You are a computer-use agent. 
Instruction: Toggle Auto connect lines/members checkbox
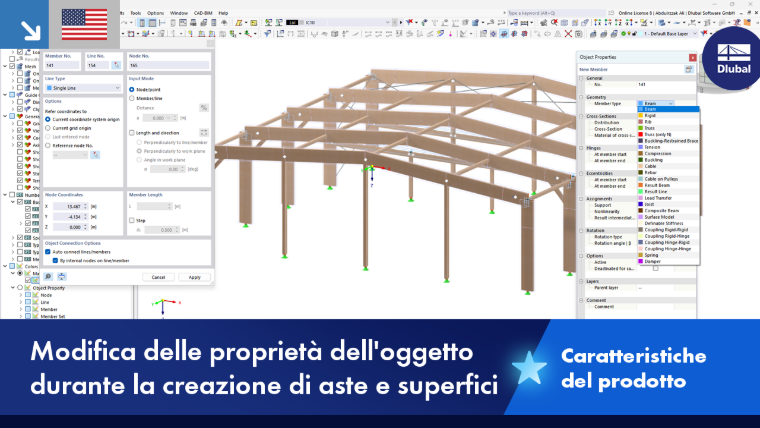[x=48, y=252]
